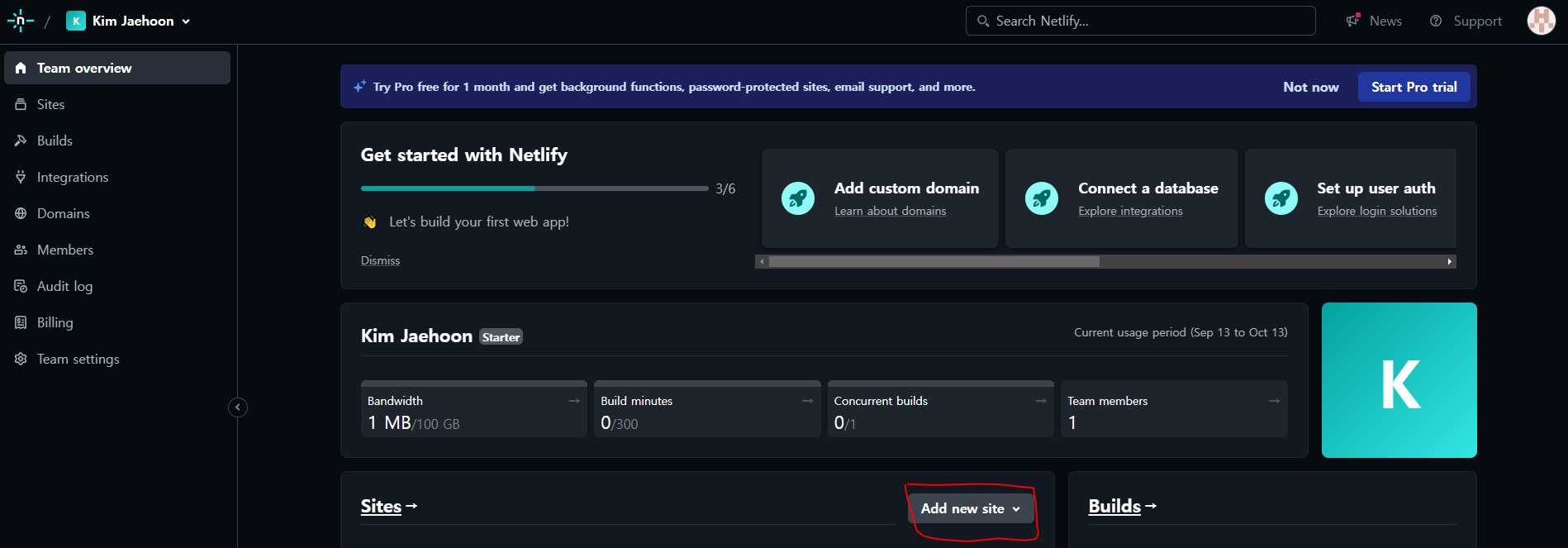This screenshot has height=548, width=1568.
Task: Click the Team settings gear icon
Action: click(x=21, y=359)
